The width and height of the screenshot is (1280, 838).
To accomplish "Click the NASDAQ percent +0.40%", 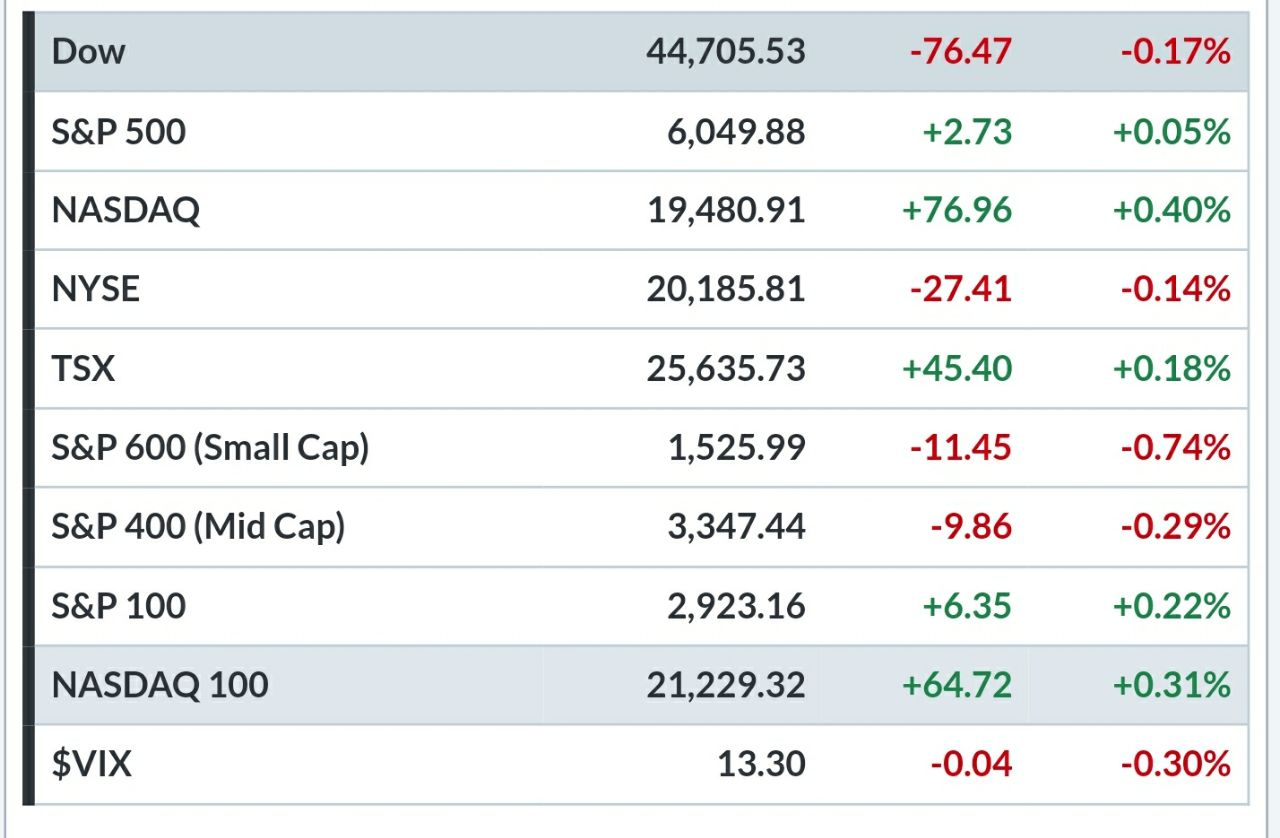I will click(x=1172, y=210).
